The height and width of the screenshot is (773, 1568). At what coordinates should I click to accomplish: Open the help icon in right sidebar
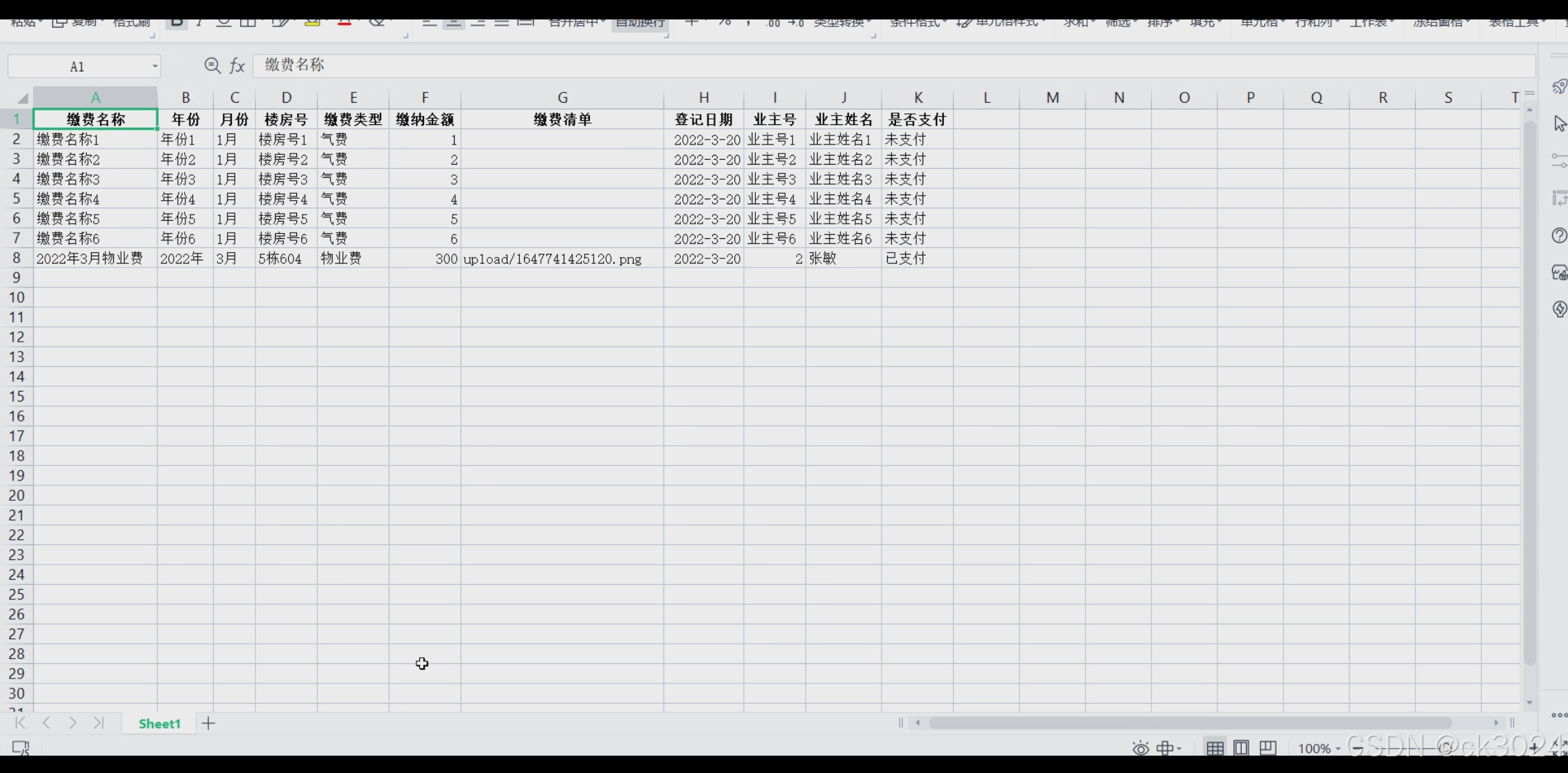tap(1558, 235)
